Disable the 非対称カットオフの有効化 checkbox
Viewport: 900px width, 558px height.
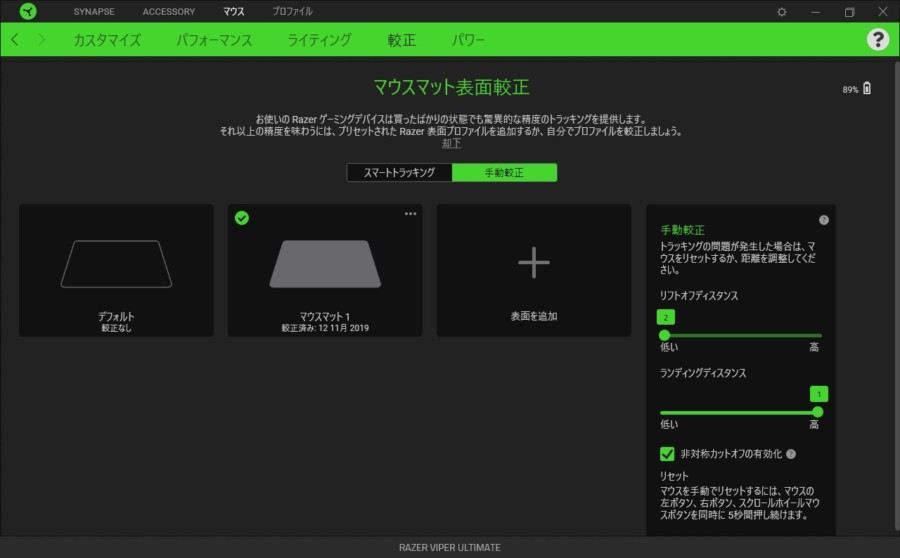[667, 453]
